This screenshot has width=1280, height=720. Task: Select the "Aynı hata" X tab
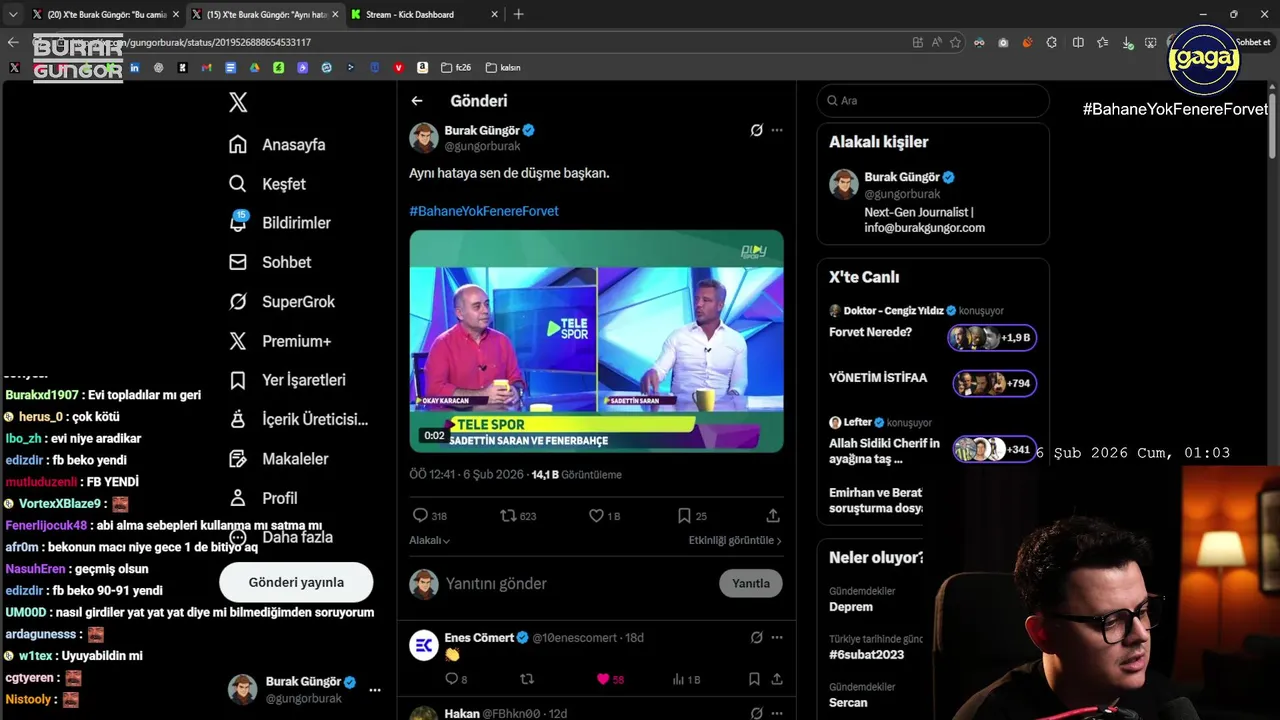(x=264, y=14)
